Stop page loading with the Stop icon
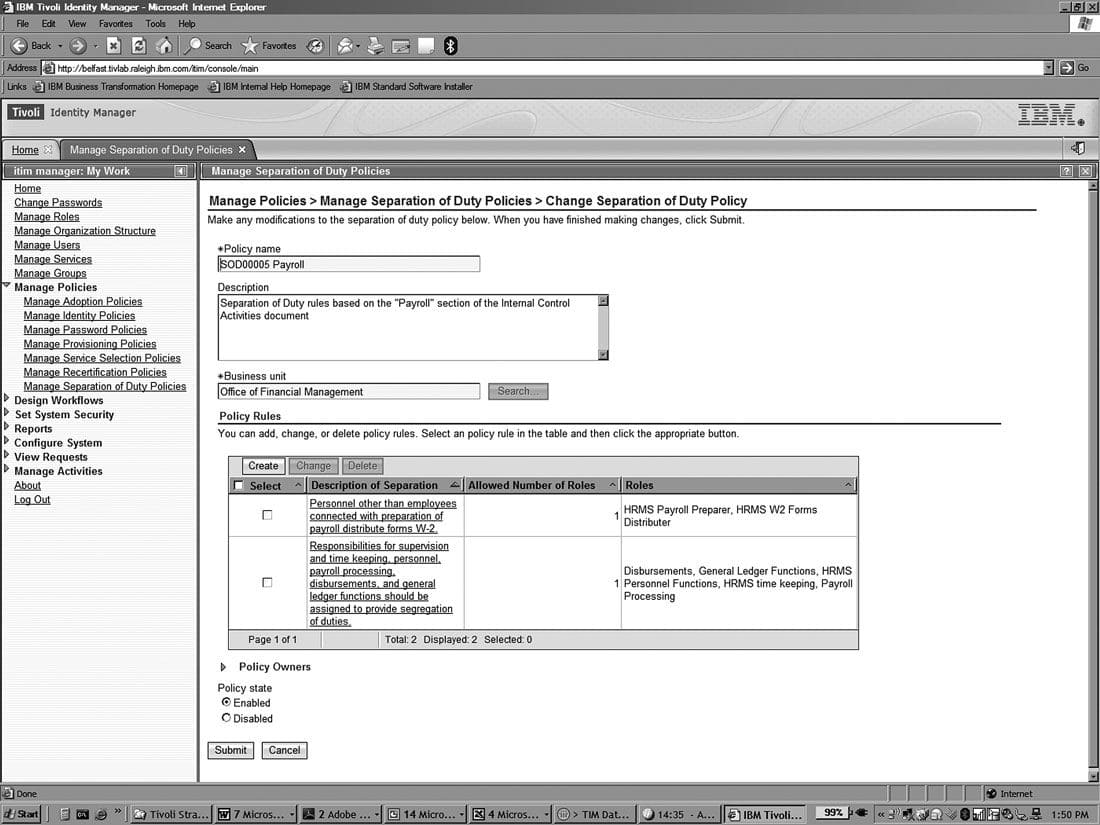Viewport: 1100px width, 825px height. (x=114, y=46)
